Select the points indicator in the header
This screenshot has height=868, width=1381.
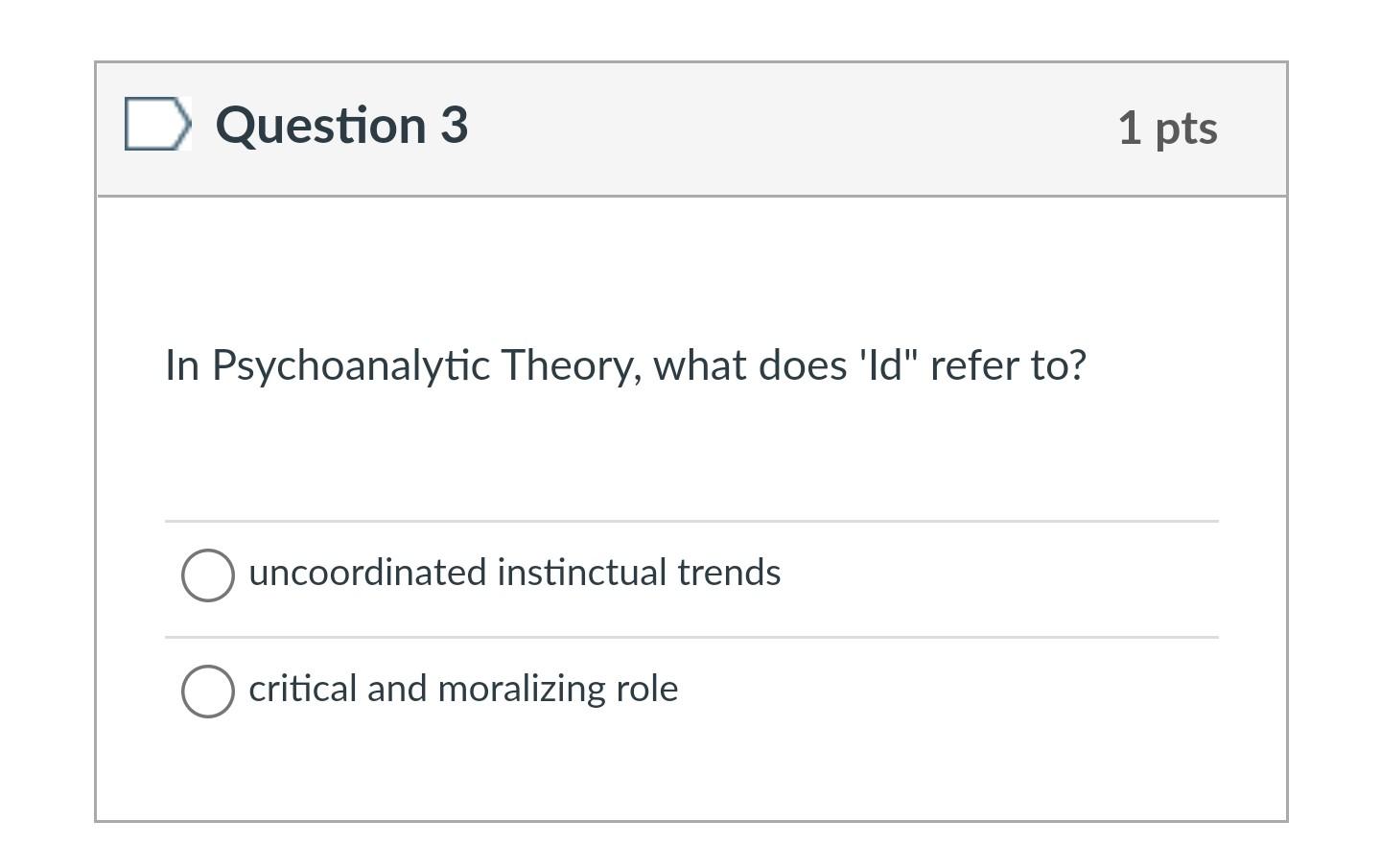pos(1168,128)
